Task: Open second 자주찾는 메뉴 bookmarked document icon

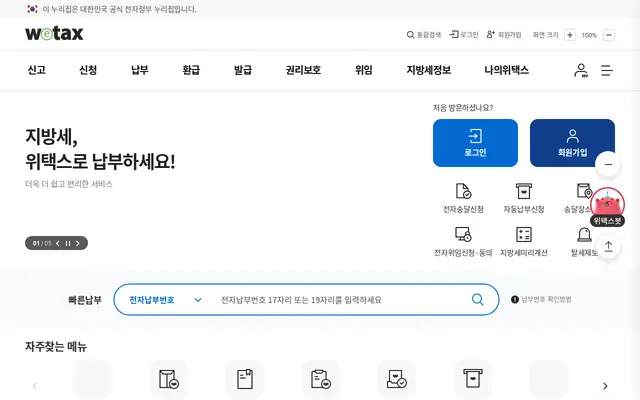Action: [245, 379]
